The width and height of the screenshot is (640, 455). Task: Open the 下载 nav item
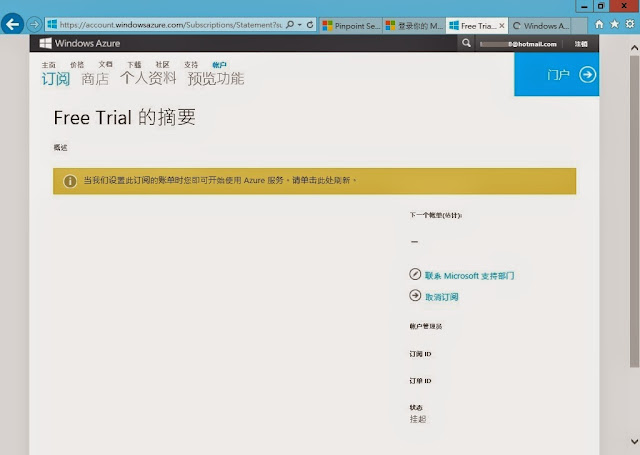(x=134, y=64)
